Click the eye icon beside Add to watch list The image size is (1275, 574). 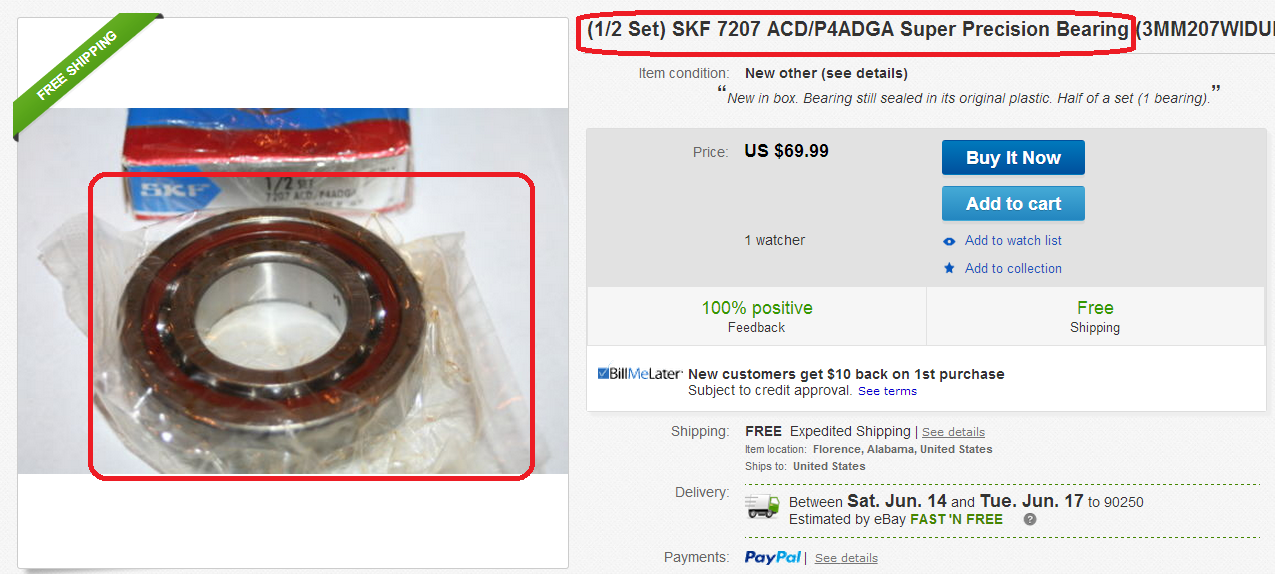point(950,241)
